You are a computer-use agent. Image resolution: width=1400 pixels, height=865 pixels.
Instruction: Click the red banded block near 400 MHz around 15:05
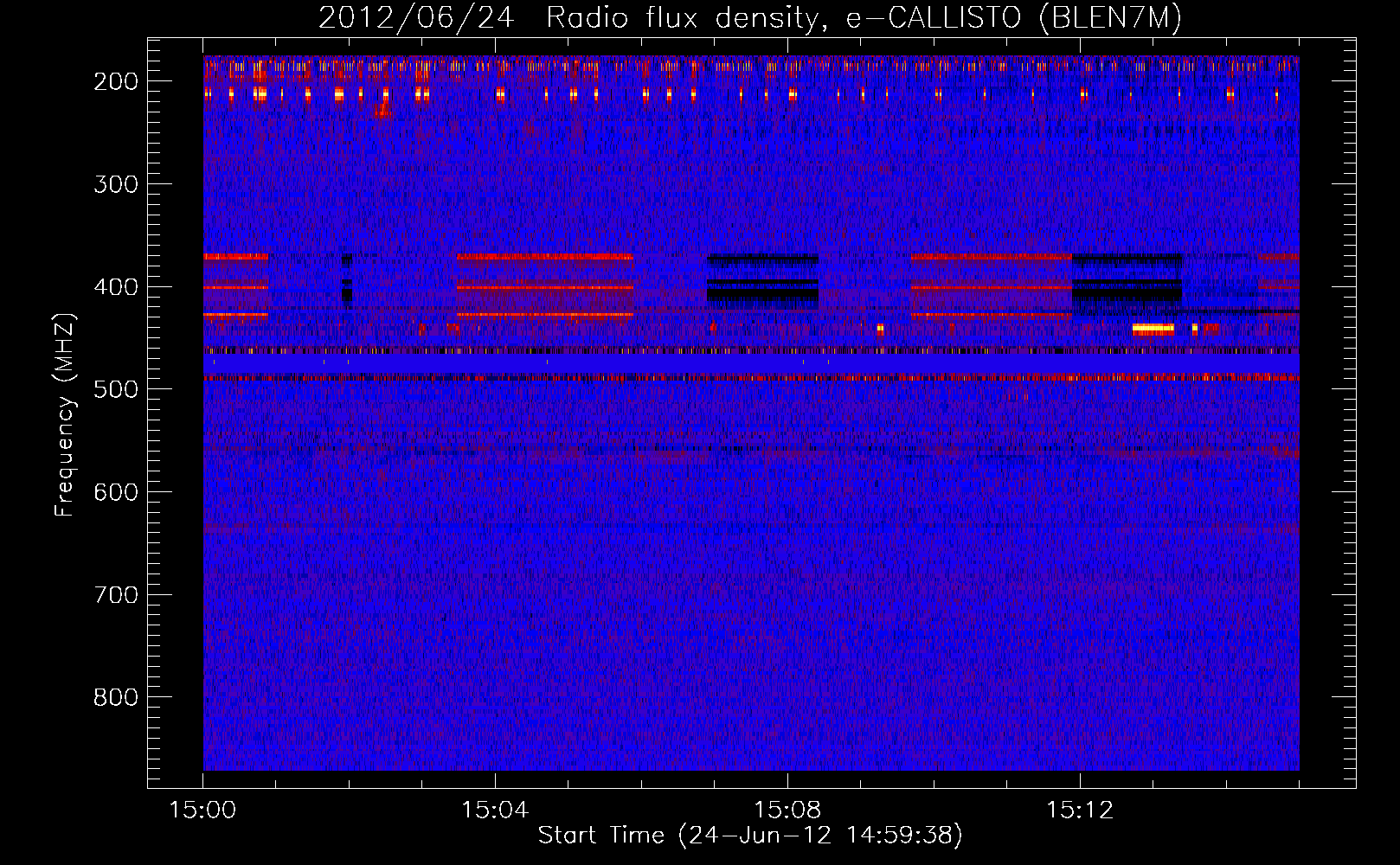click(545, 286)
